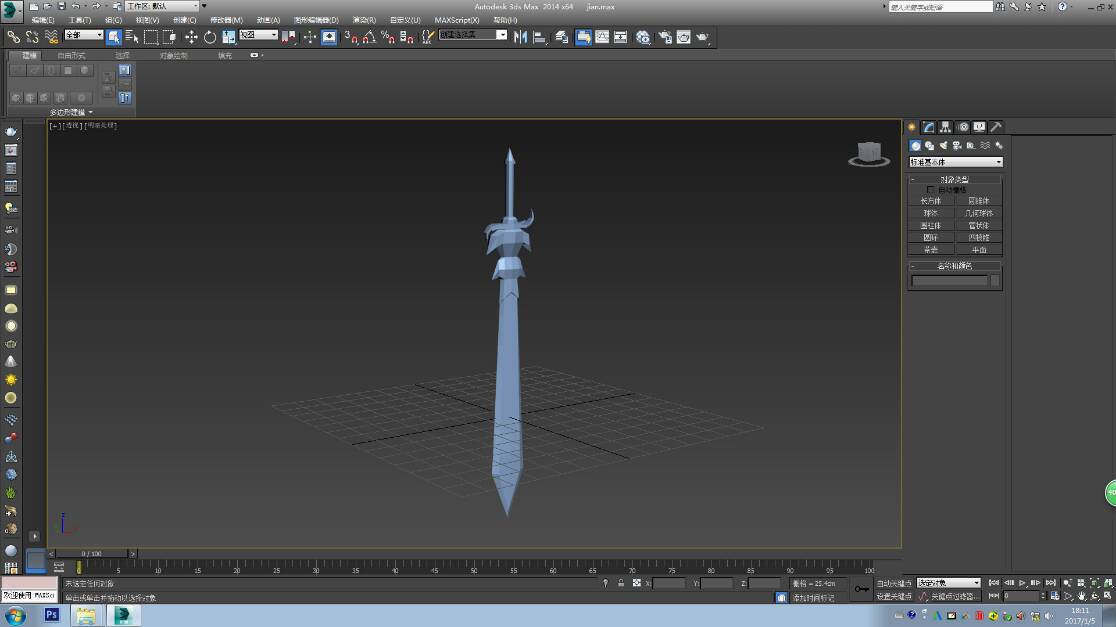Click the 长方体 box primitive button
Image resolution: width=1116 pixels, height=627 pixels.
click(x=931, y=201)
